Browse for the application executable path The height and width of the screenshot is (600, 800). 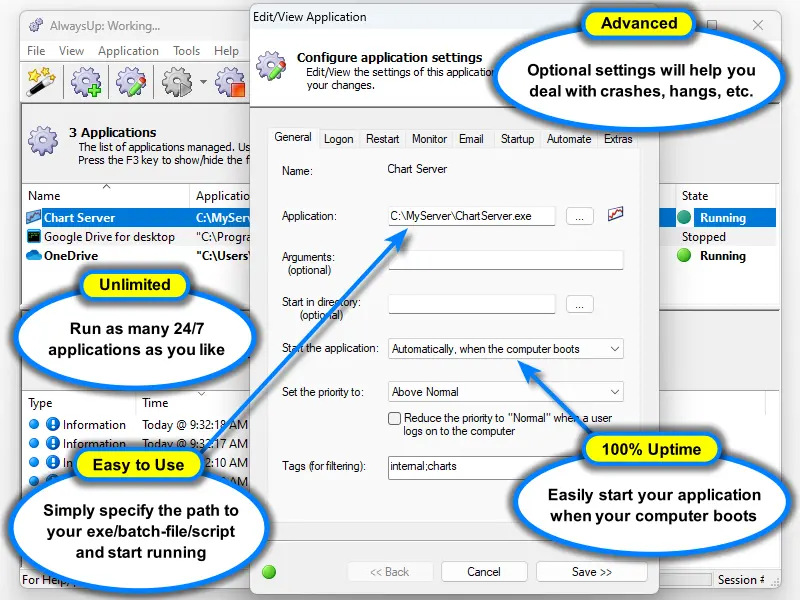580,216
